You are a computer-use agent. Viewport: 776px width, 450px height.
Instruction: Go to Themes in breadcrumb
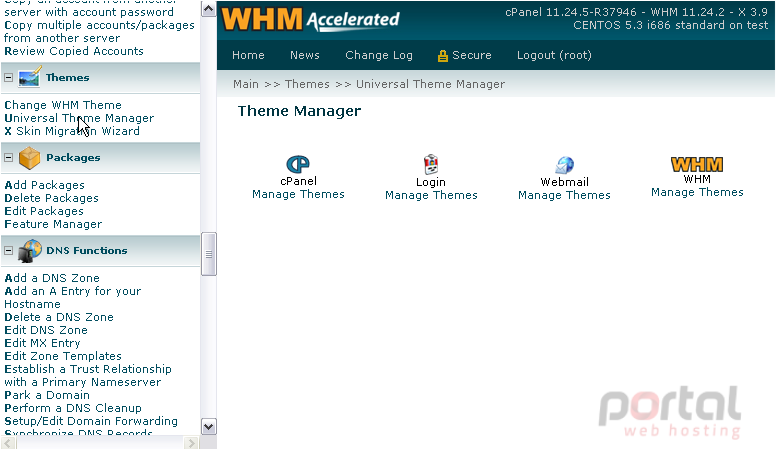307,84
